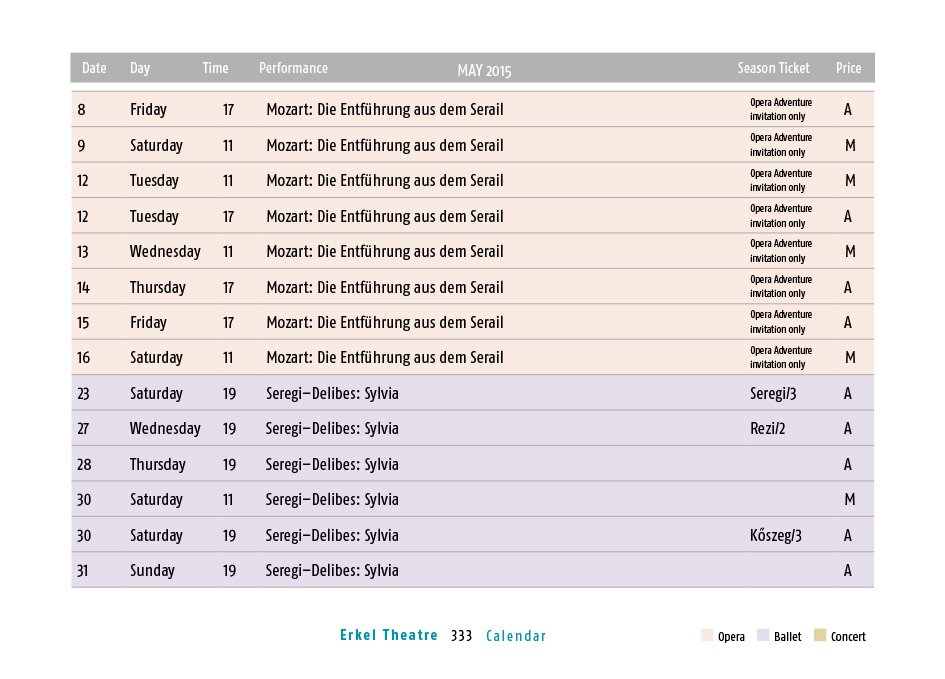Click the Opera legend color swatch
This screenshot has height=679, width=945.
tap(706, 636)
